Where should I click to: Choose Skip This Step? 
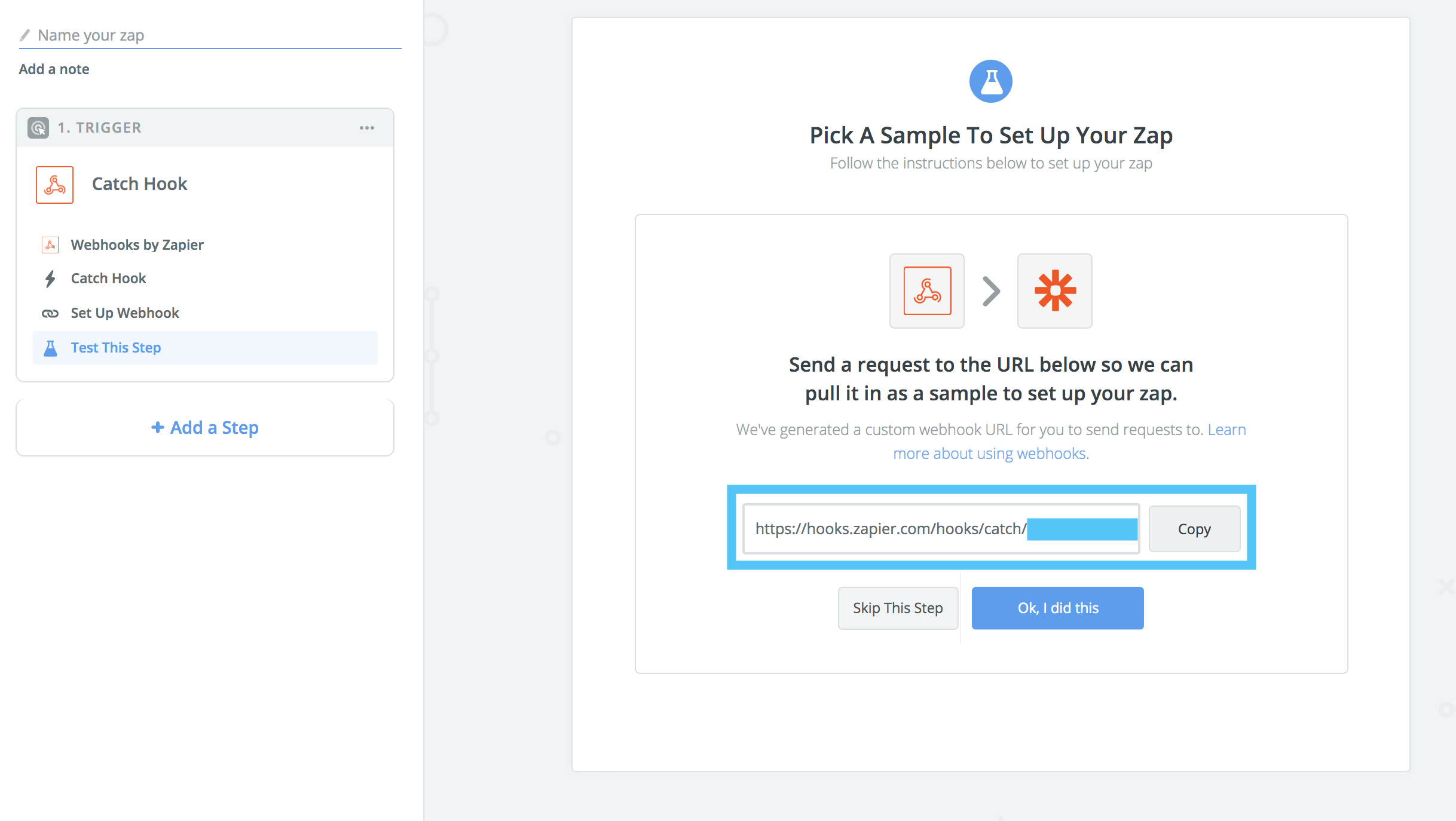coord(898,608)
